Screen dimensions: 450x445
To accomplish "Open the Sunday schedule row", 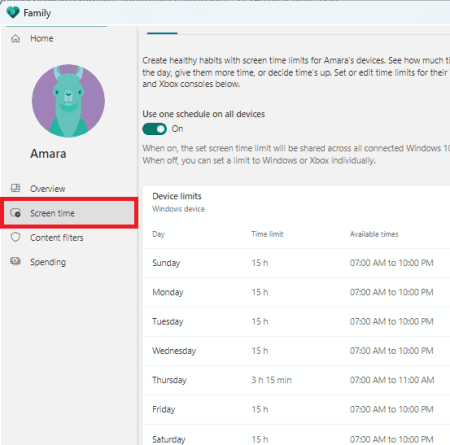I will [x=296, y=263].
